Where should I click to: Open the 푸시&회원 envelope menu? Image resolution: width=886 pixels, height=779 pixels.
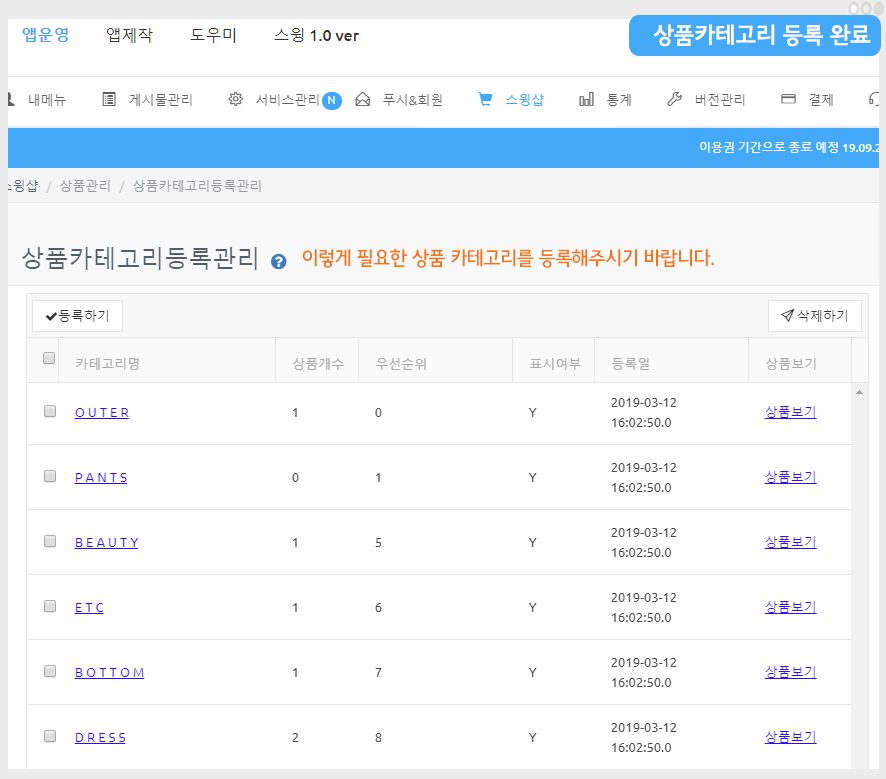399,100
